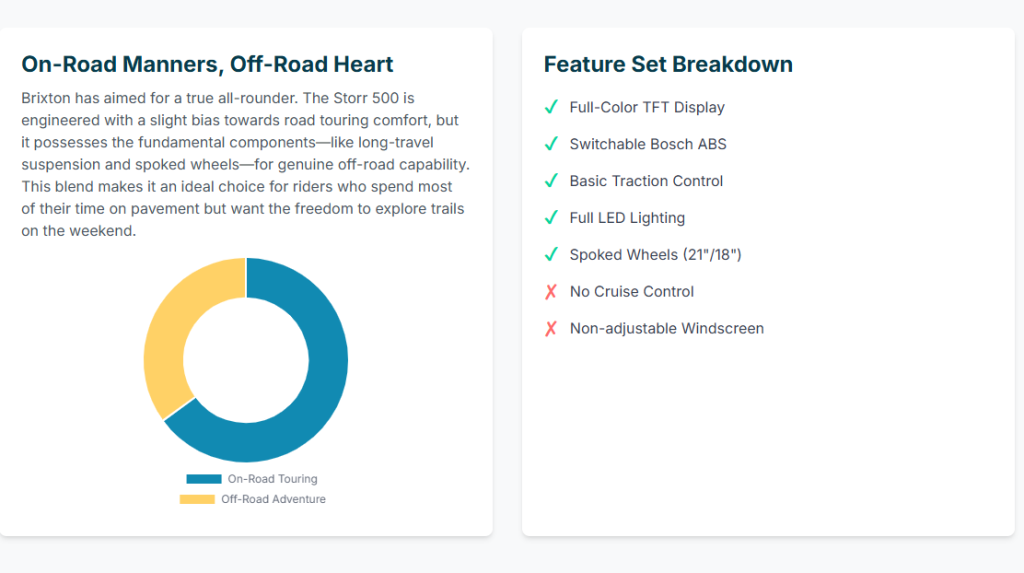Click the checkmark beside Spoked Wheels
1024x573 pixels.
550,255
